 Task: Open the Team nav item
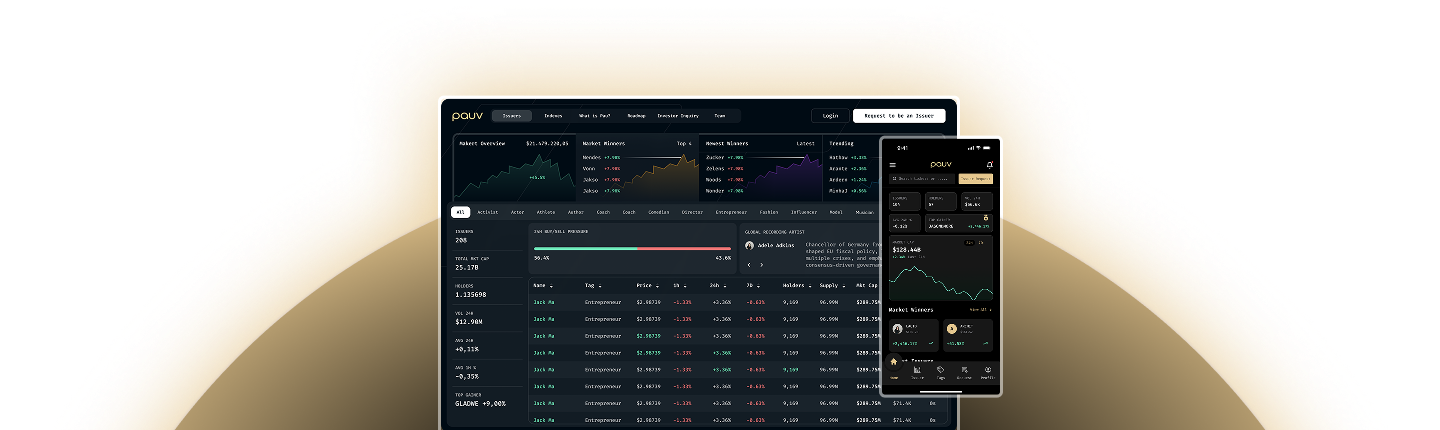(x=720, y=116)
